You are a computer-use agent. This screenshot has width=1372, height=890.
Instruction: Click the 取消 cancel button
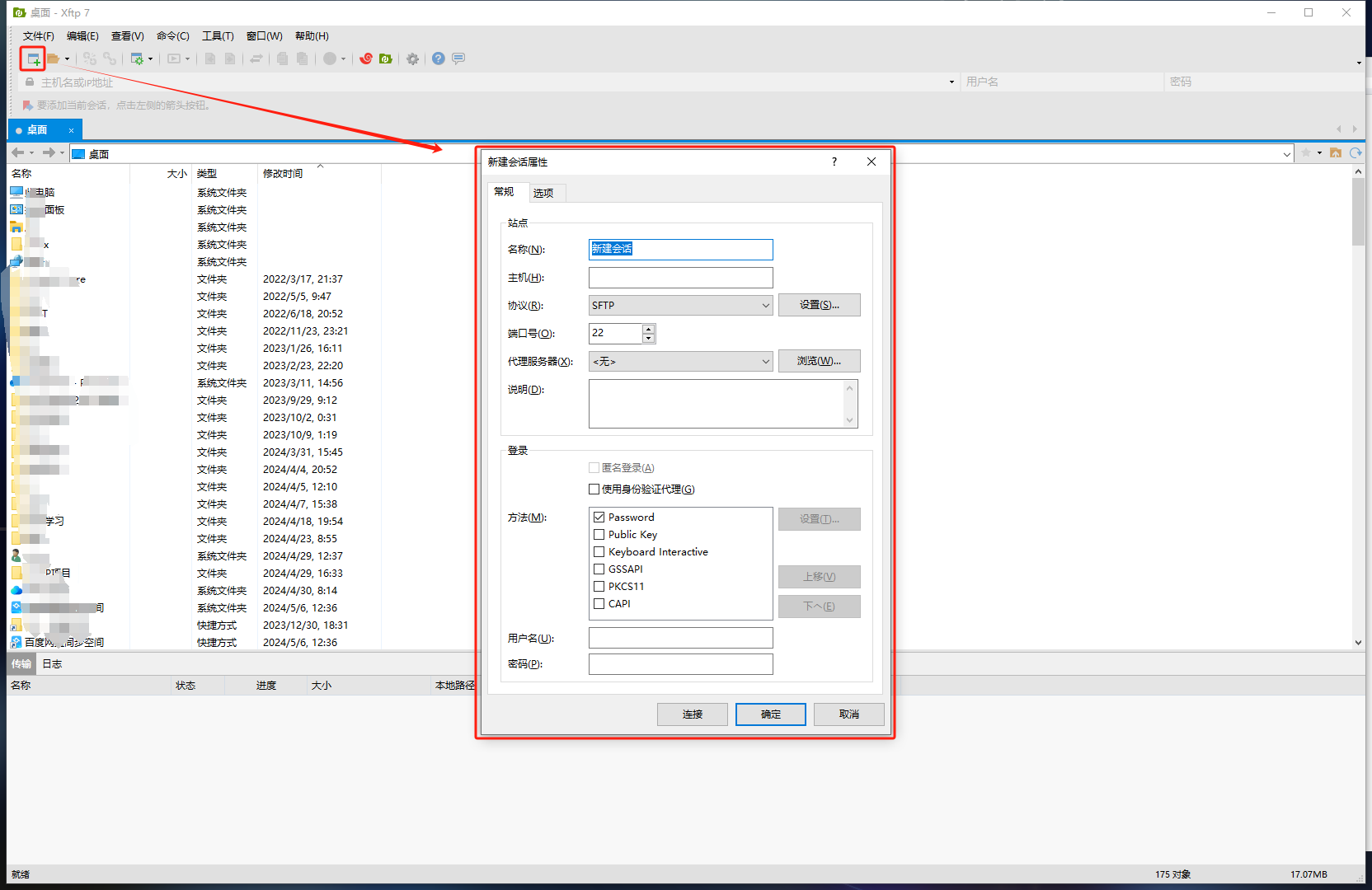tap(849, 714)
